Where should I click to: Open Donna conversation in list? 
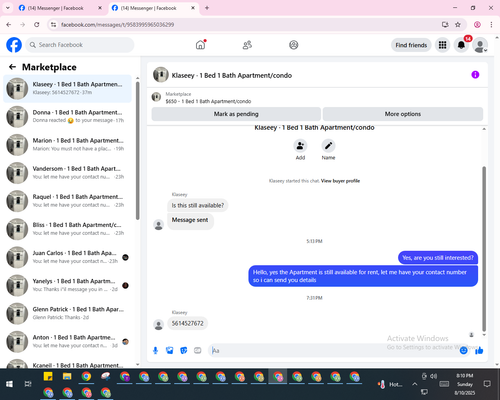point(67,117)
